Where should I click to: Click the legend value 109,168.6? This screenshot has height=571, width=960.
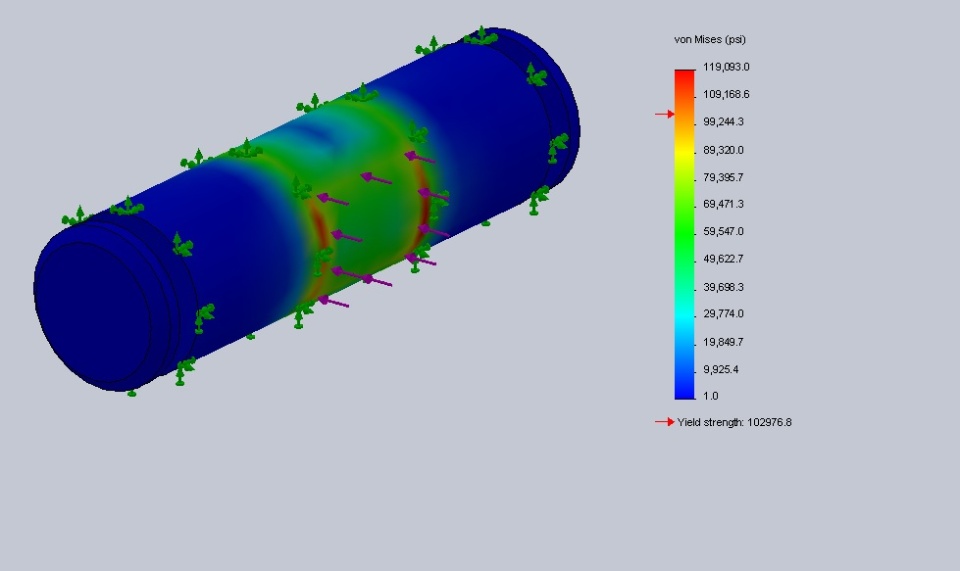(726, 94)
